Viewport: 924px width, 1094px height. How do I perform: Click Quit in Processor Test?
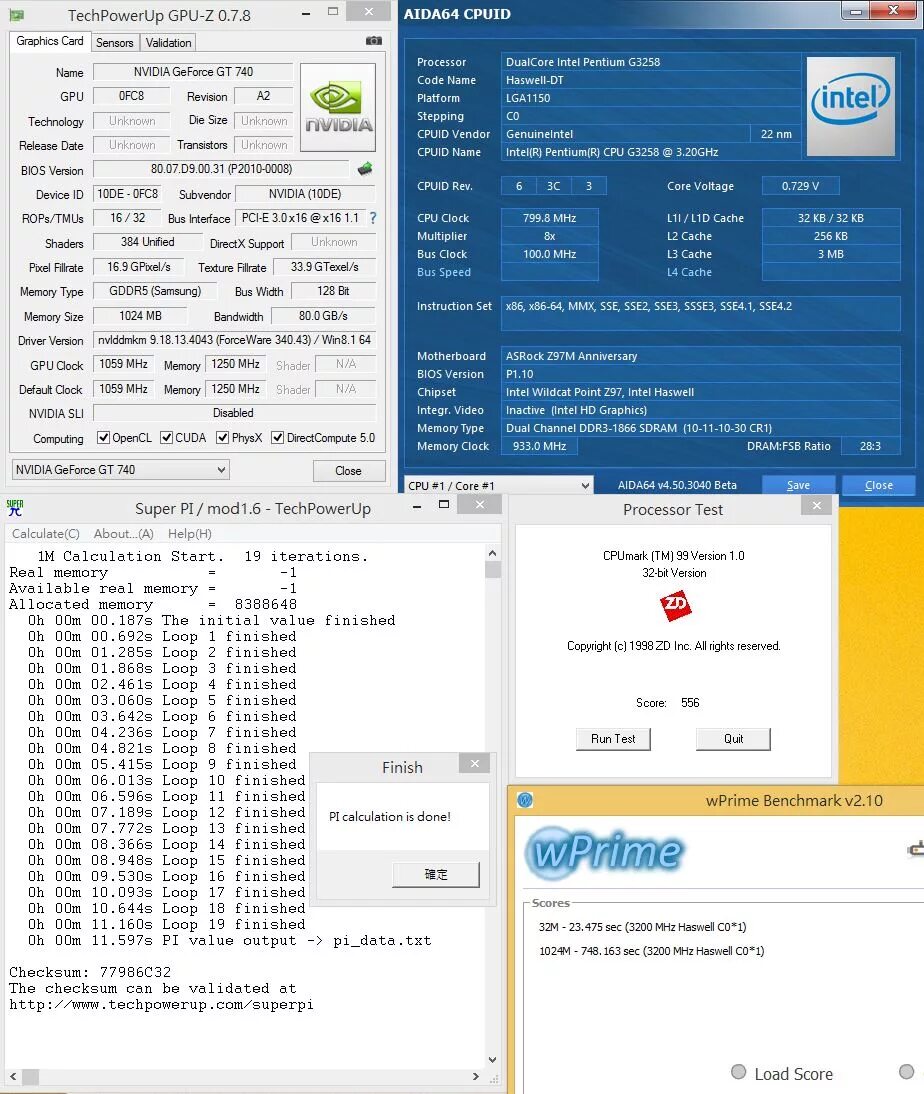pos(733,739)
